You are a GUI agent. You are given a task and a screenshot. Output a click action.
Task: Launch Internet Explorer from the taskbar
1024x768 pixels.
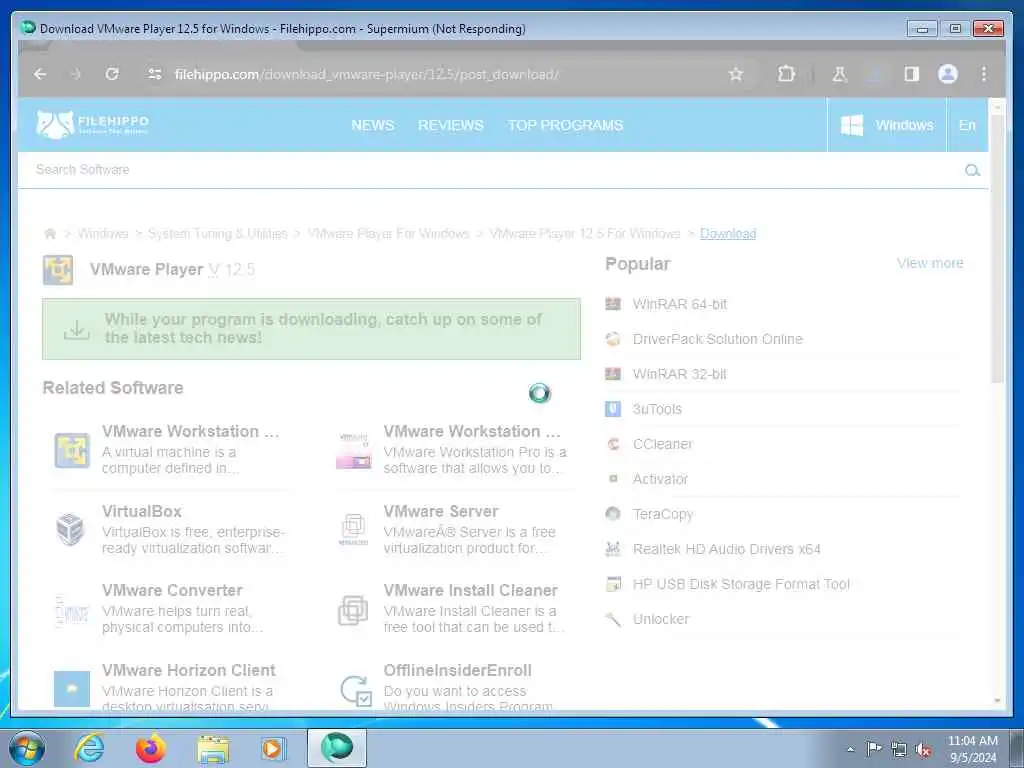pyautogui.click(x=89, y=748)
